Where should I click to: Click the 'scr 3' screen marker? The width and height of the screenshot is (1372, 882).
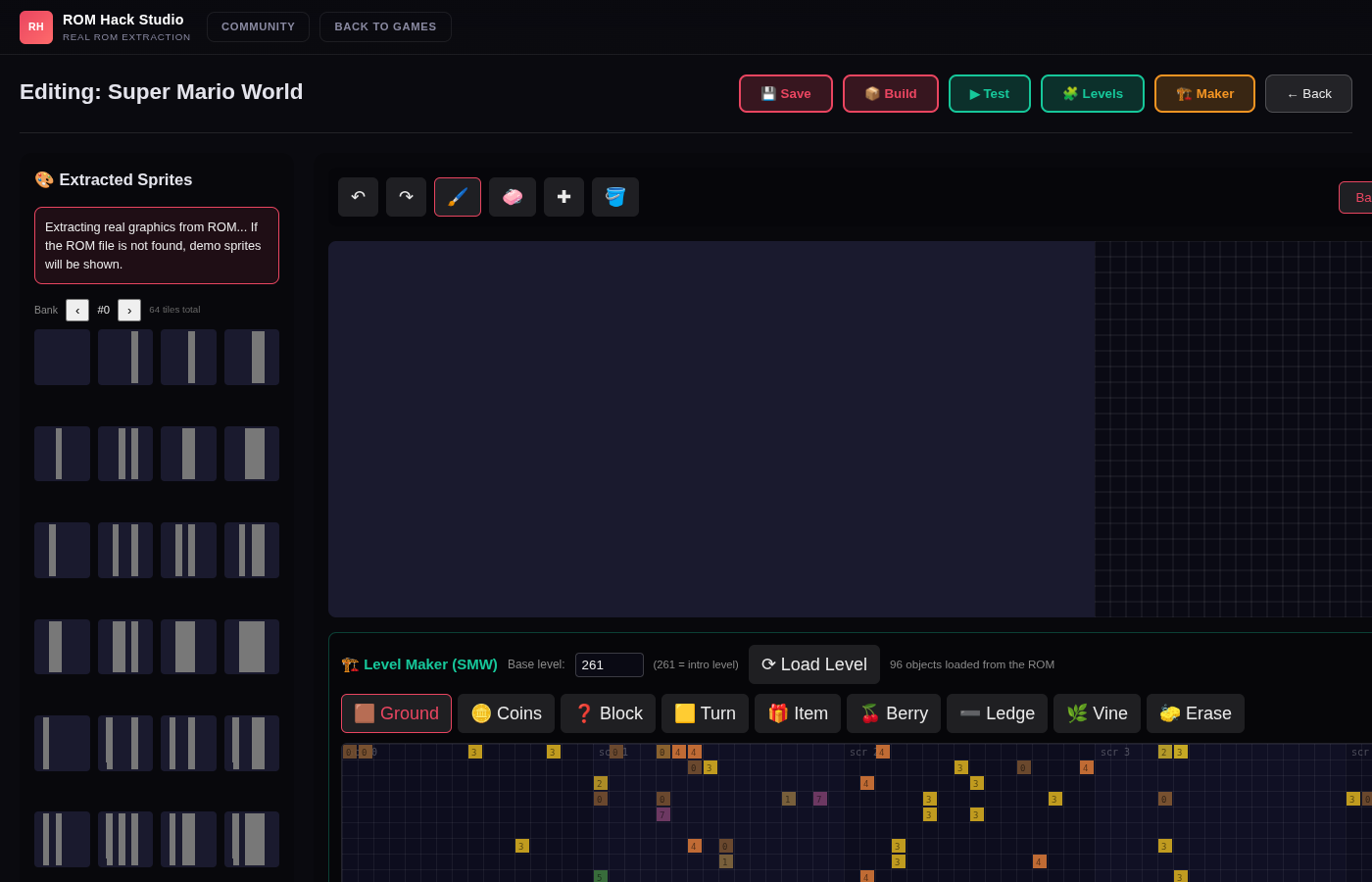pyautogui.click(x=1115, y=752)
